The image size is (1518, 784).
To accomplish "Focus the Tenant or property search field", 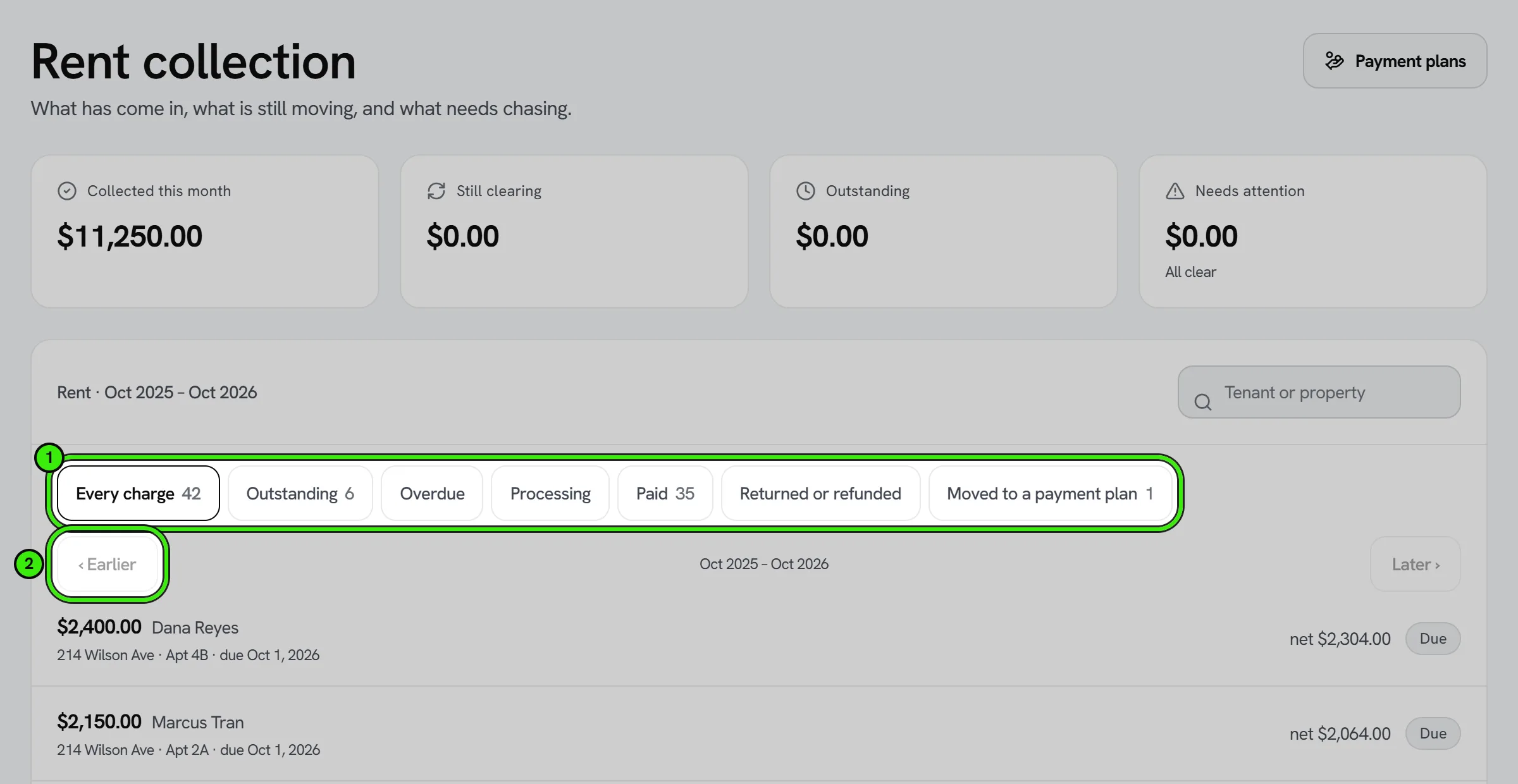I will coord(1319,392).
